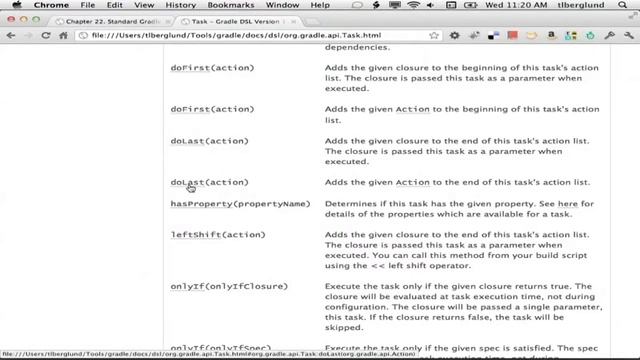
Task: Click the 'Wed 11:20 AM' clock
Action: [x=516, y=5]
